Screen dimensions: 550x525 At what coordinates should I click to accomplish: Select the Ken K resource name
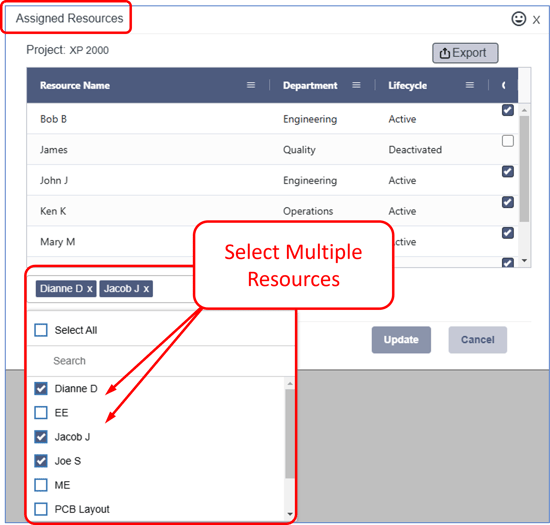53,211
